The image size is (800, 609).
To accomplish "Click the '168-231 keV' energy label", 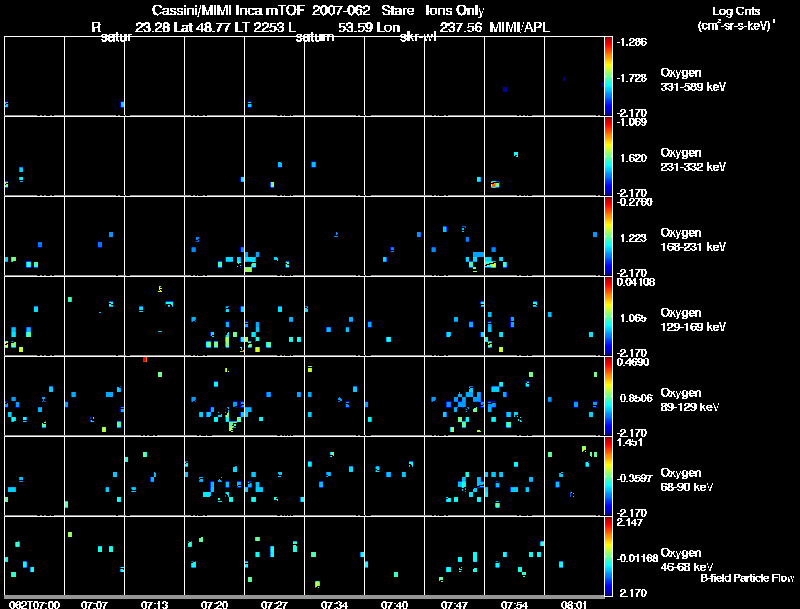I will (693, 247).
